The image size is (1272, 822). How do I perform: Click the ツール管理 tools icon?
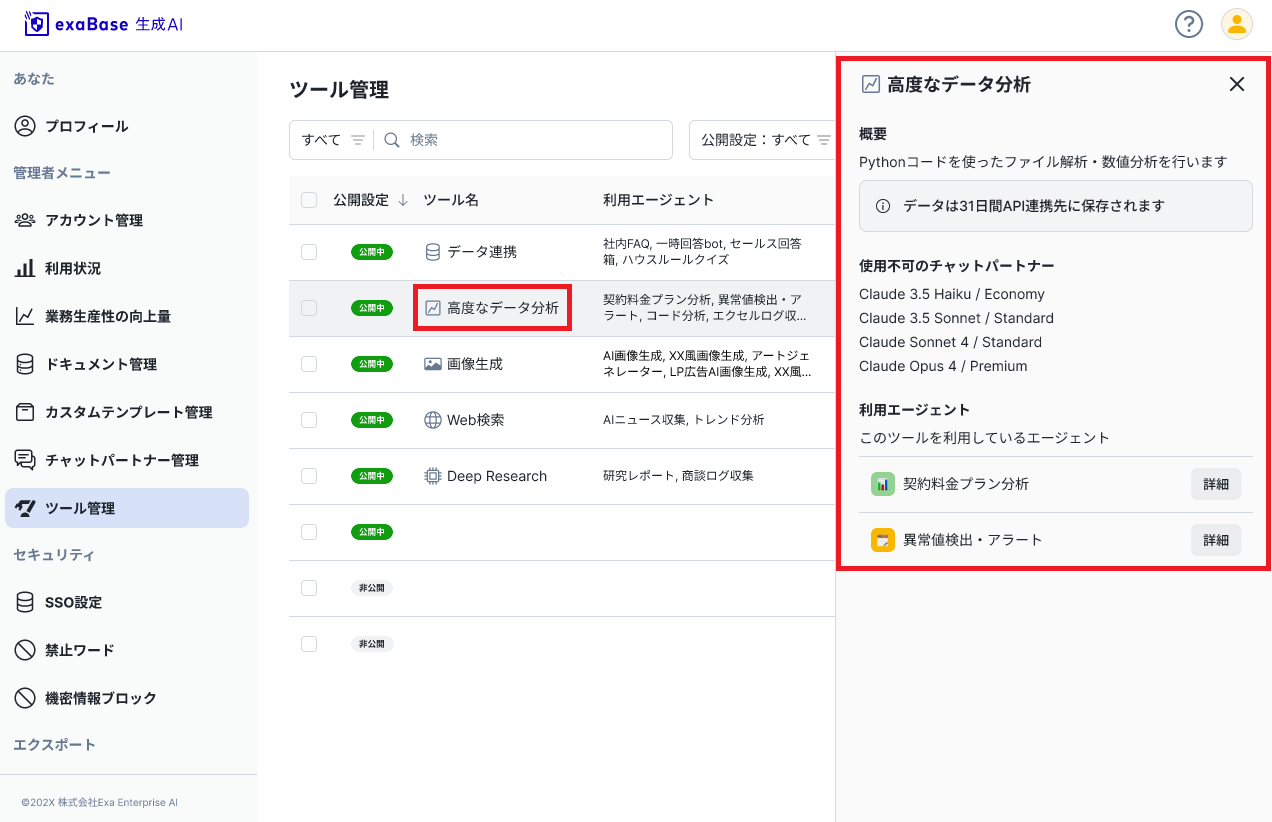(x=25, y=508)
